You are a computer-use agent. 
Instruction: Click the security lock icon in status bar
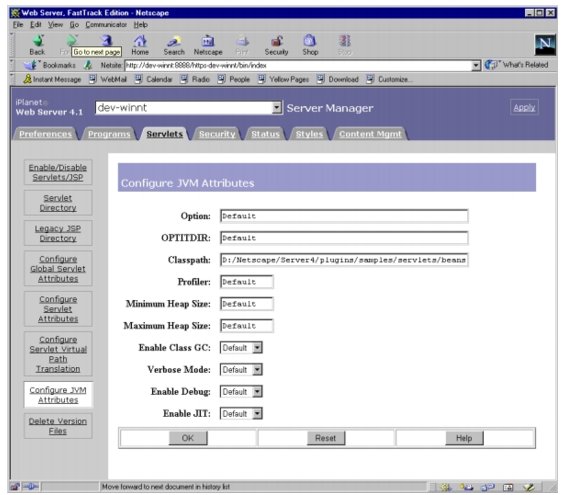pyautogui.click(x=14, y=486)
